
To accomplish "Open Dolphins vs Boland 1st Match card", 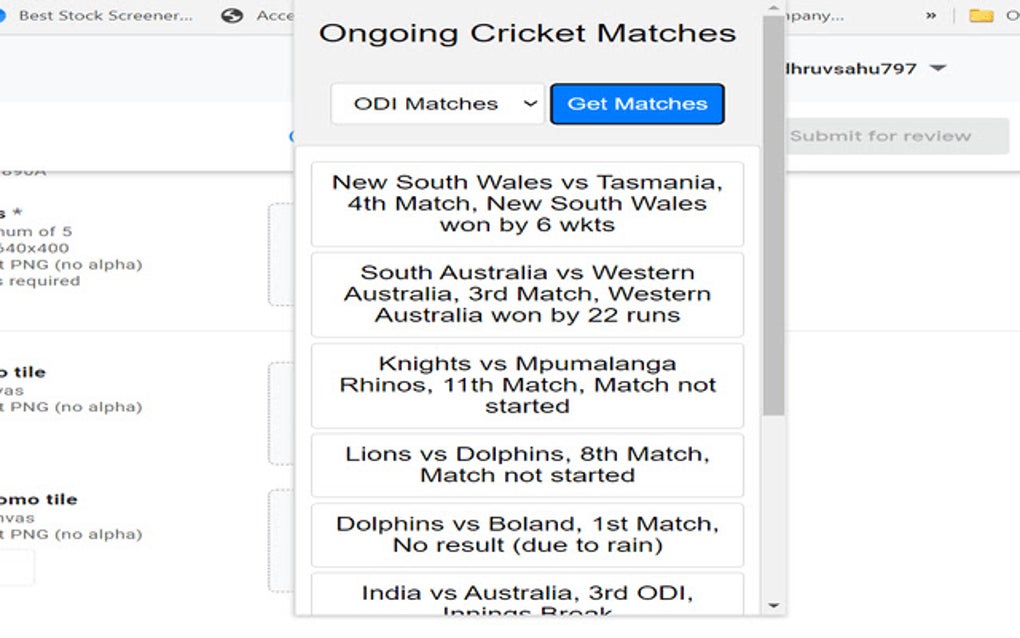I will [527, 535].
